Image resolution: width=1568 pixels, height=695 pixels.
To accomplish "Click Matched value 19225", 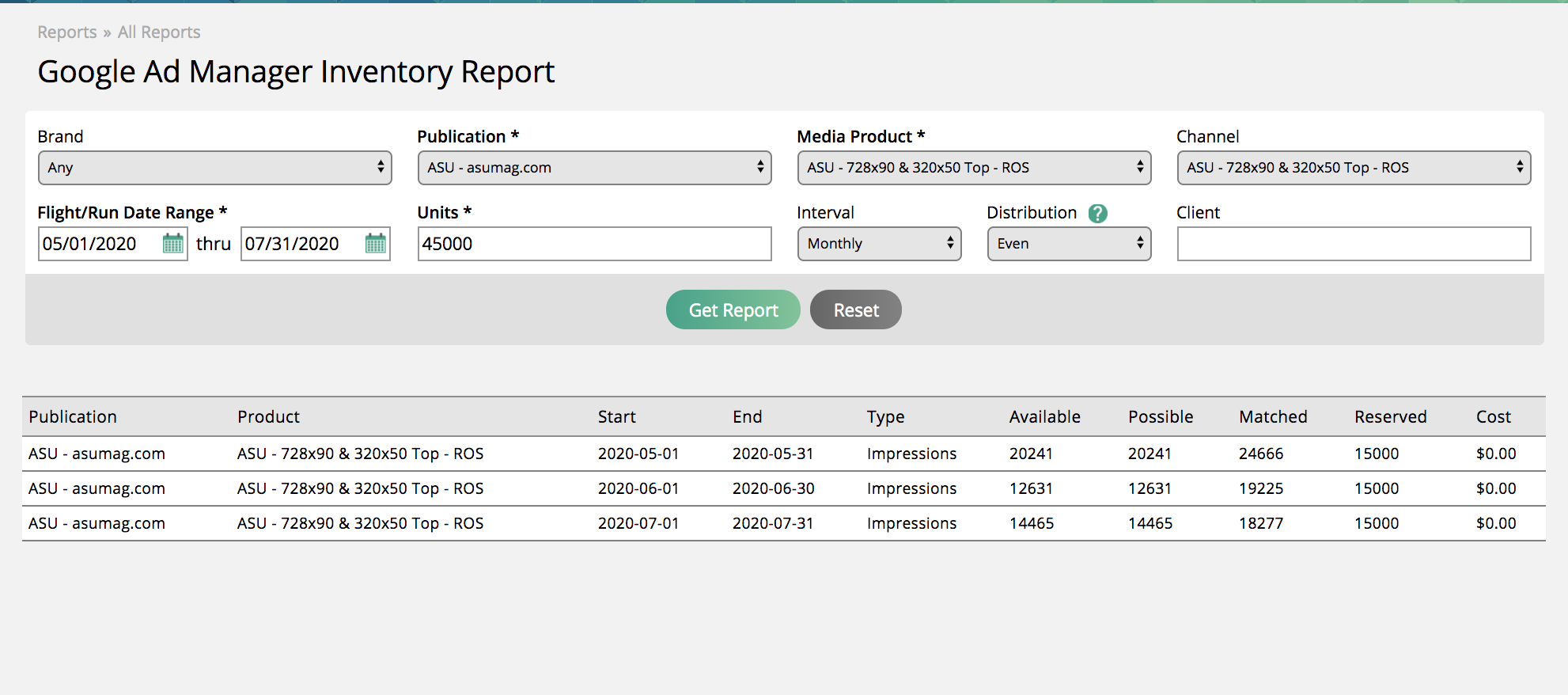I will click(x=1261, y=488).
